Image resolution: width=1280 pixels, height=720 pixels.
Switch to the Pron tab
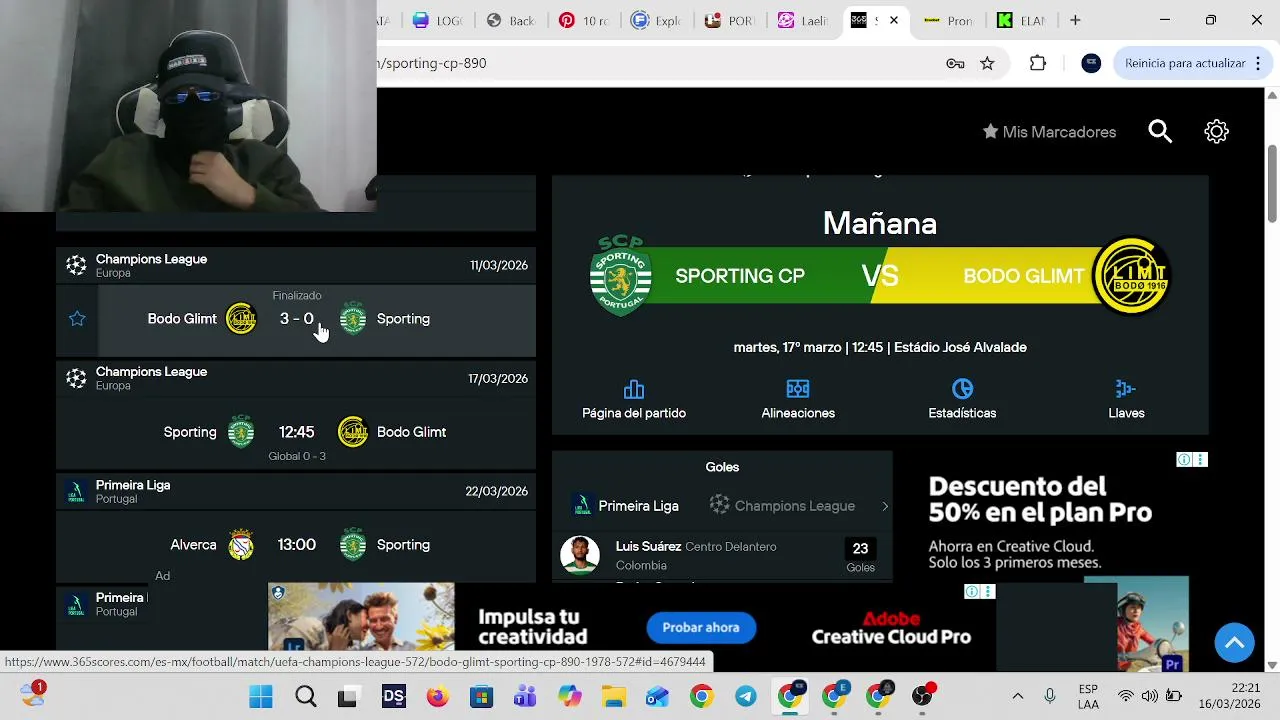948,20
